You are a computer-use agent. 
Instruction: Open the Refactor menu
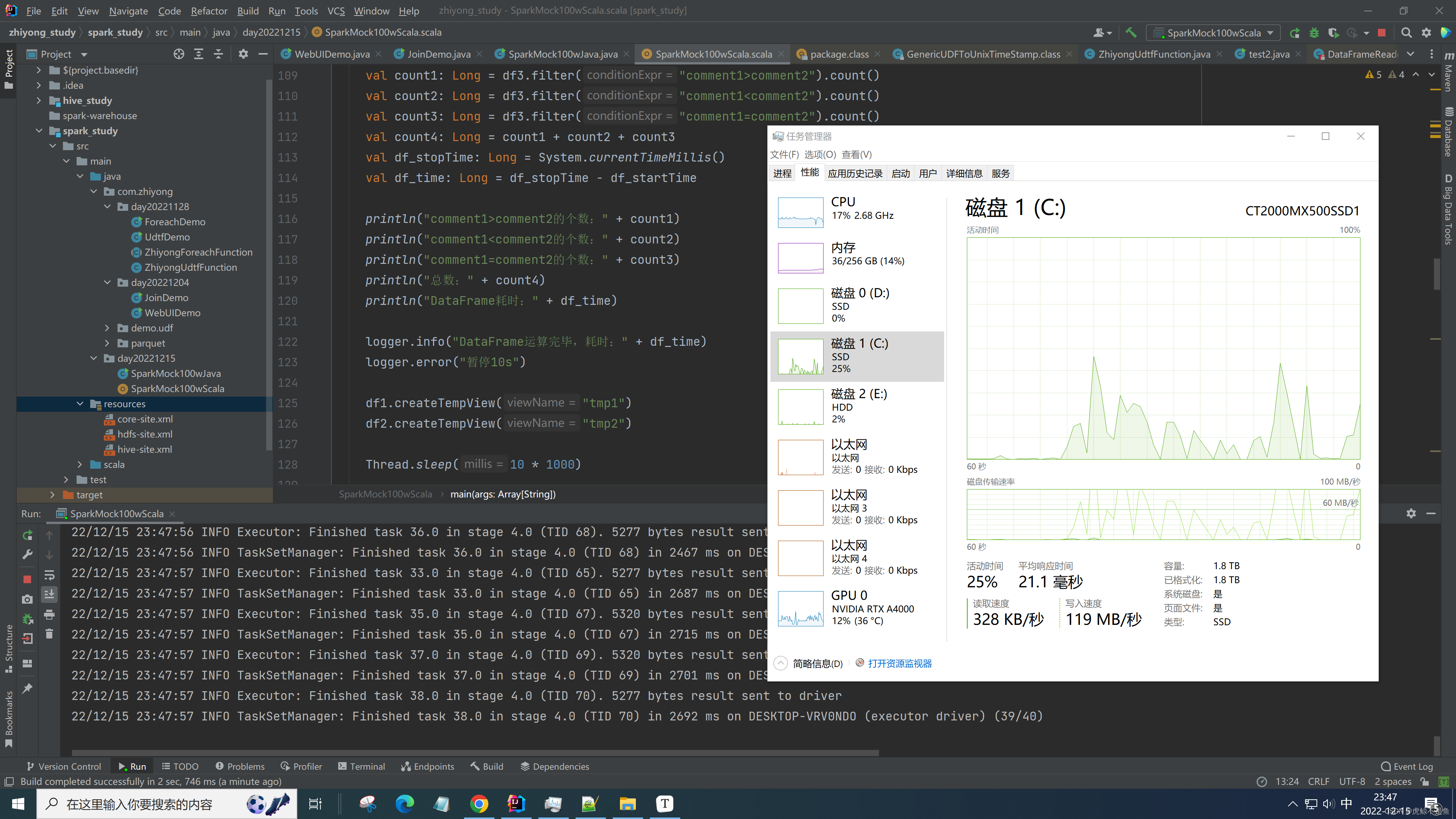(209, 11)
